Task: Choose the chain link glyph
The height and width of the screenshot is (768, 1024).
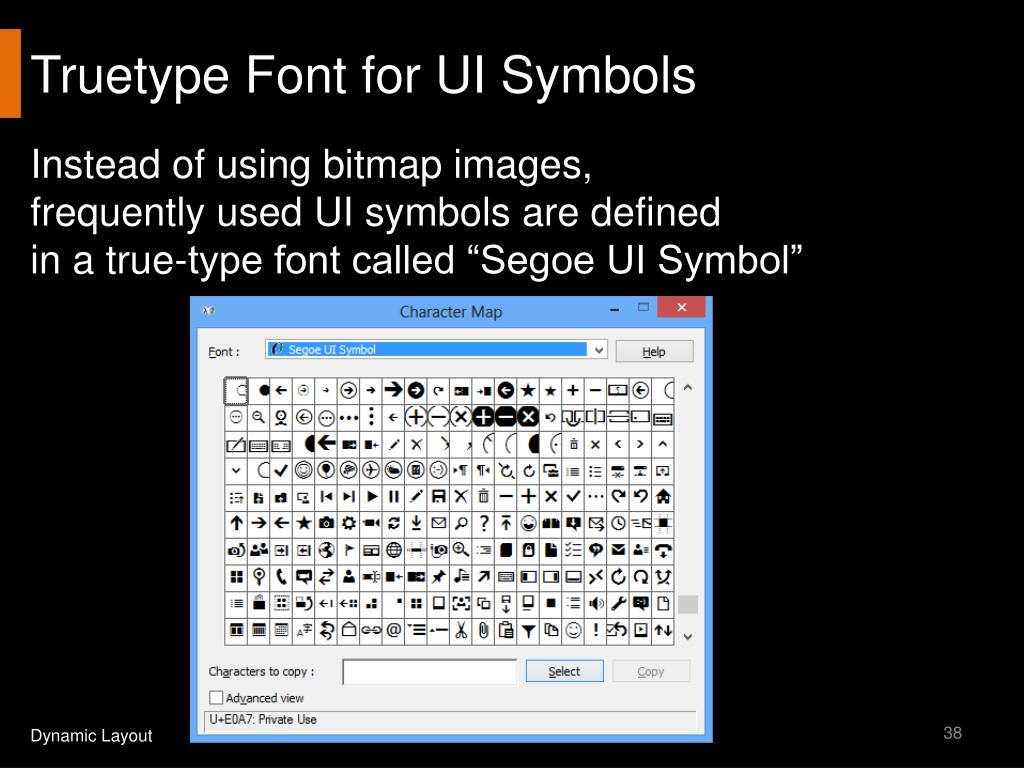Action: 371,630
